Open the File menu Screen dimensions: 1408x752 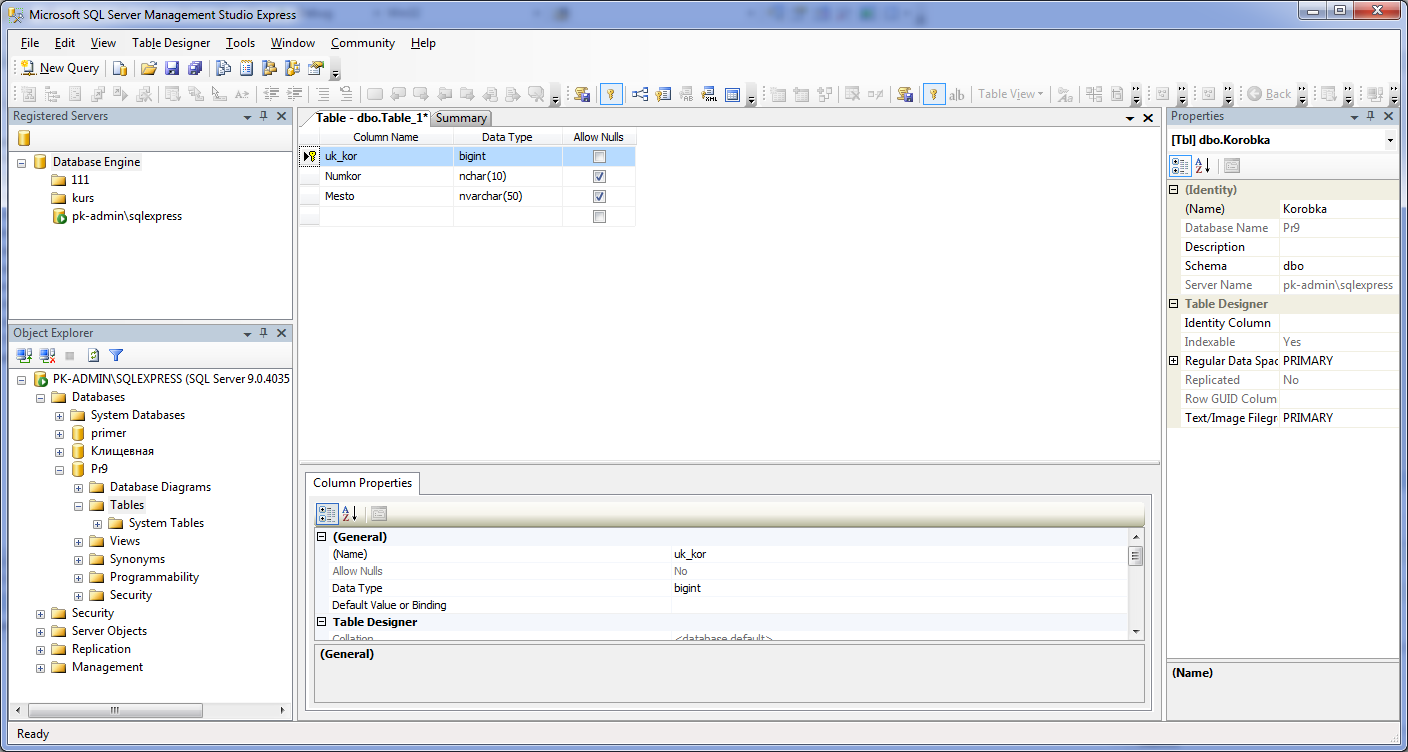coord(30,43)
